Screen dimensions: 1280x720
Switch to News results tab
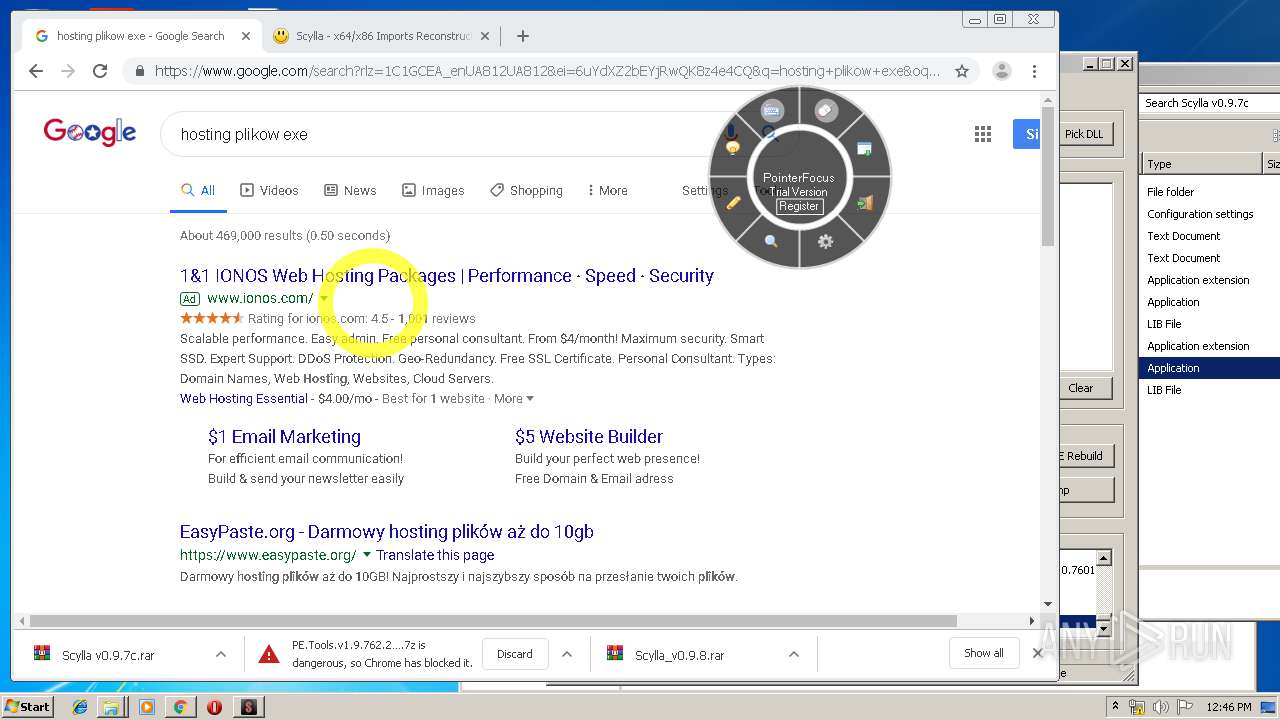pos(350,190)
